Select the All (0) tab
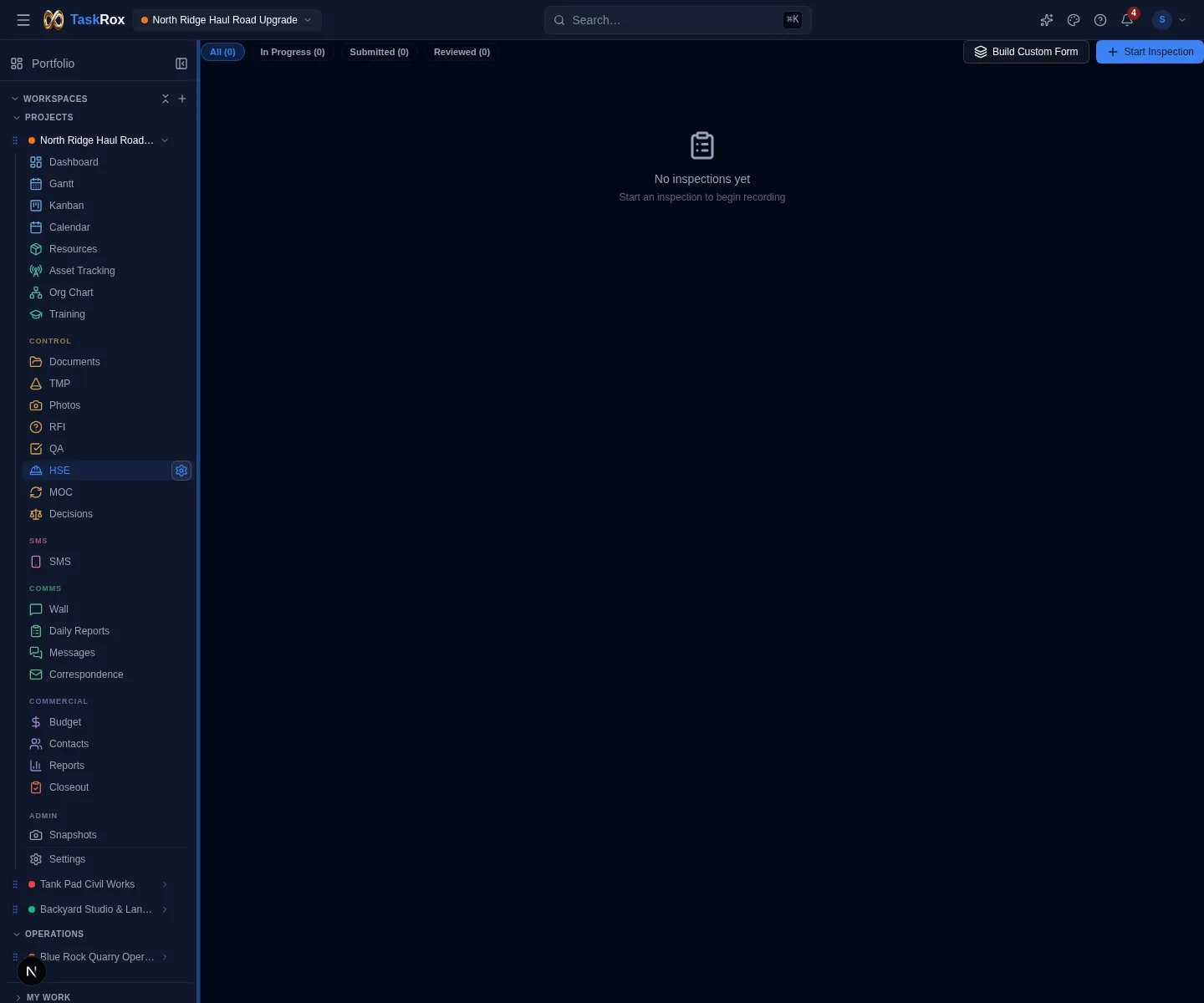The width and height of the screenshot is (1204, 1003). [x=222, y=52]
